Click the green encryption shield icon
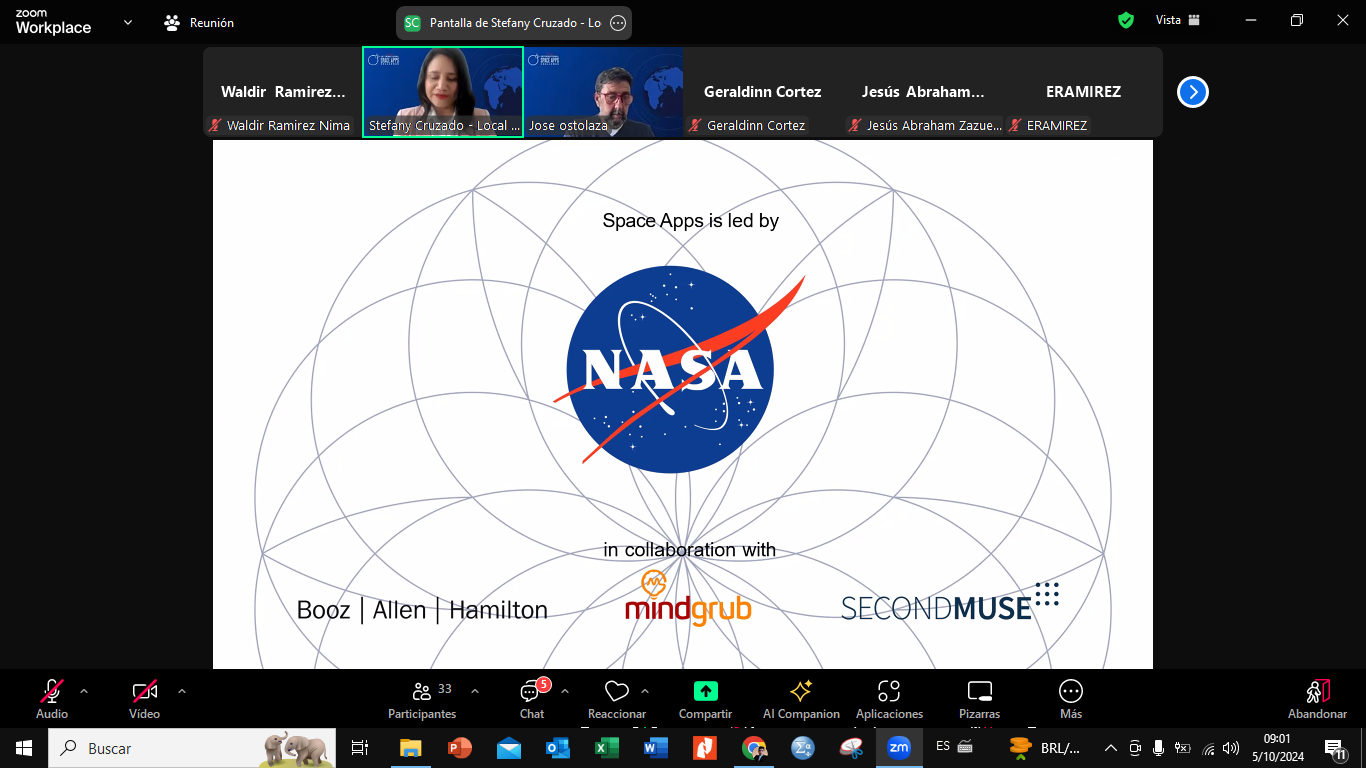Image resolution: width=1366 pixels, height=768 pixels. pos(1126,20)
